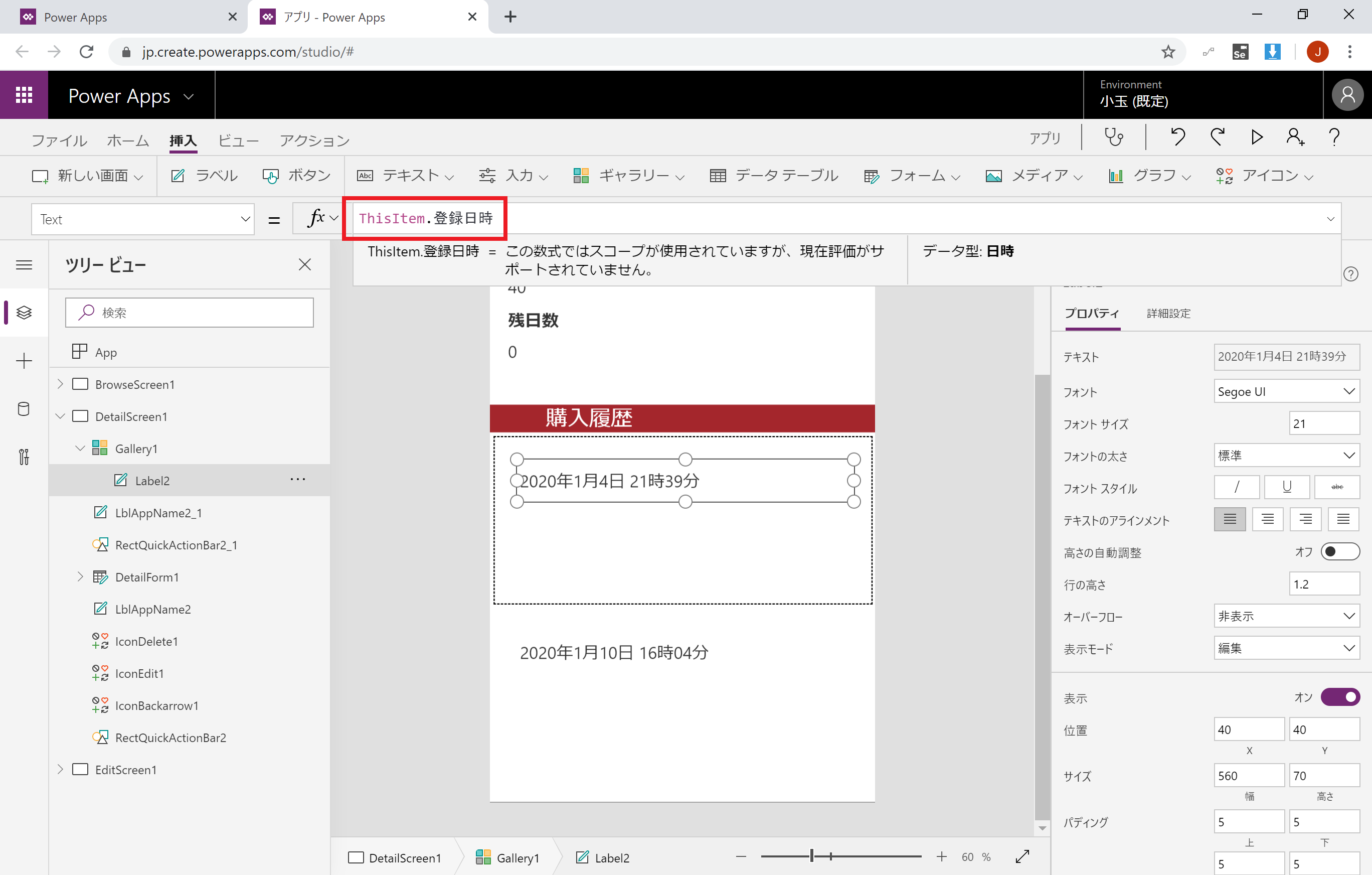Open the Advanced tools icon in sidebar

(x=24, y=457)
